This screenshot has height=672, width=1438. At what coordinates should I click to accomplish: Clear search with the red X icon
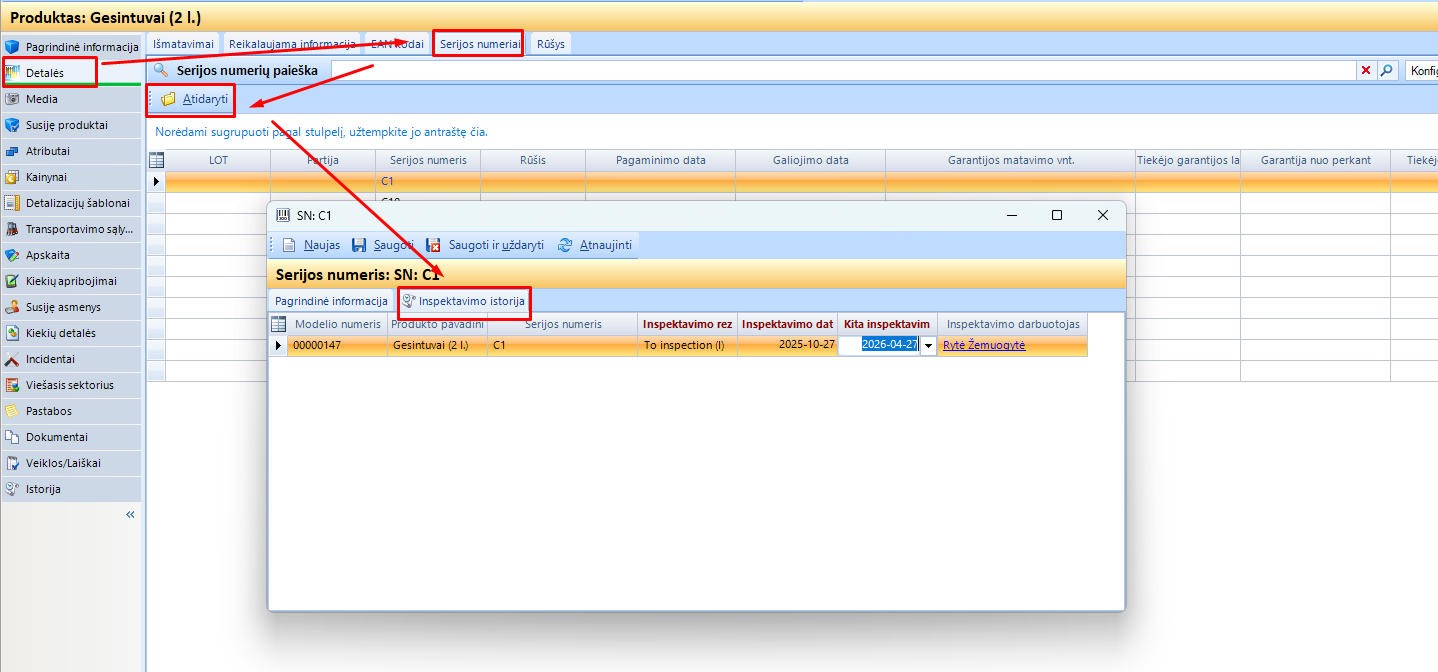(1366, 70)
